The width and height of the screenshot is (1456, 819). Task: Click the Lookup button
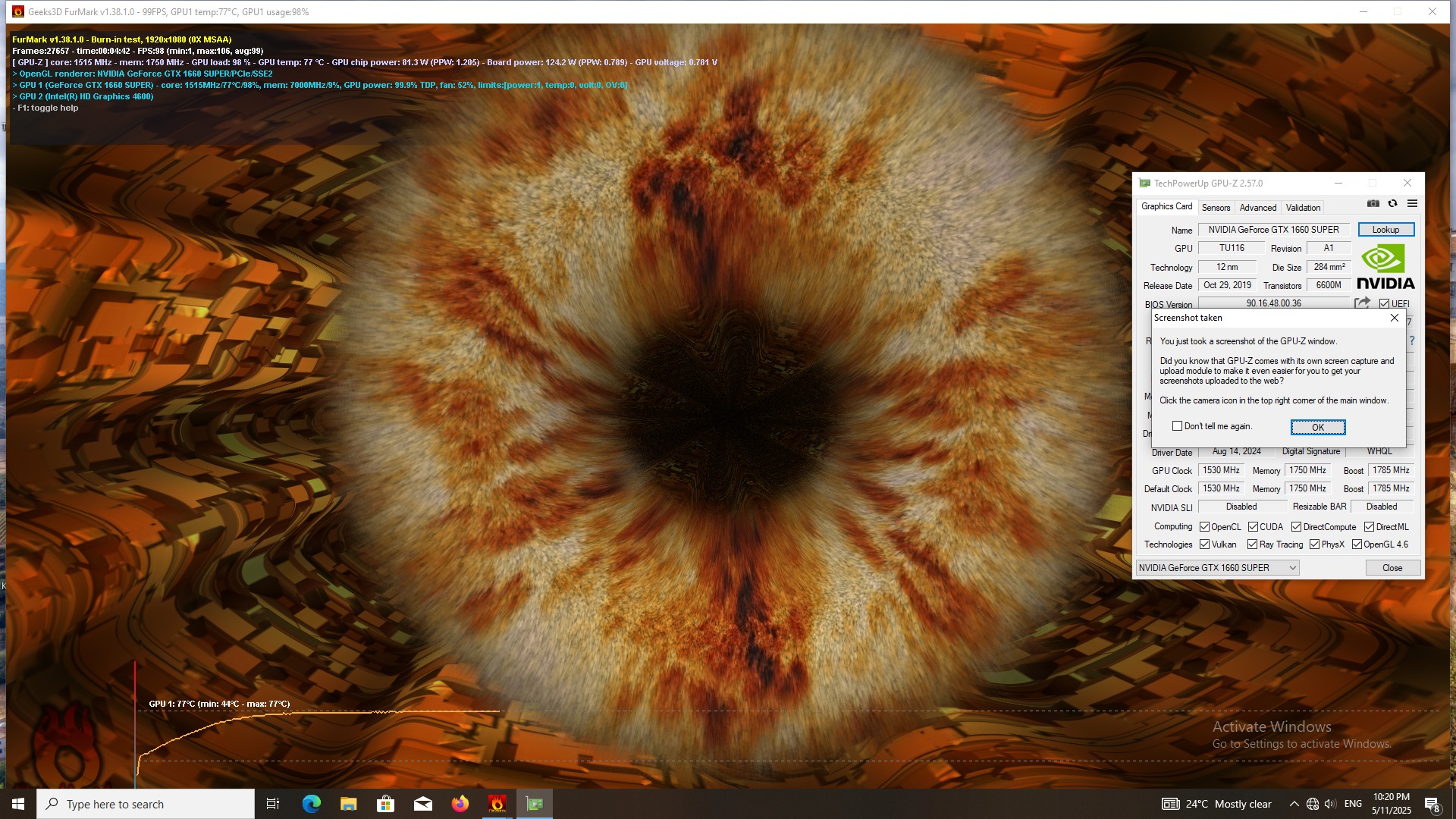coord(1385,230)
